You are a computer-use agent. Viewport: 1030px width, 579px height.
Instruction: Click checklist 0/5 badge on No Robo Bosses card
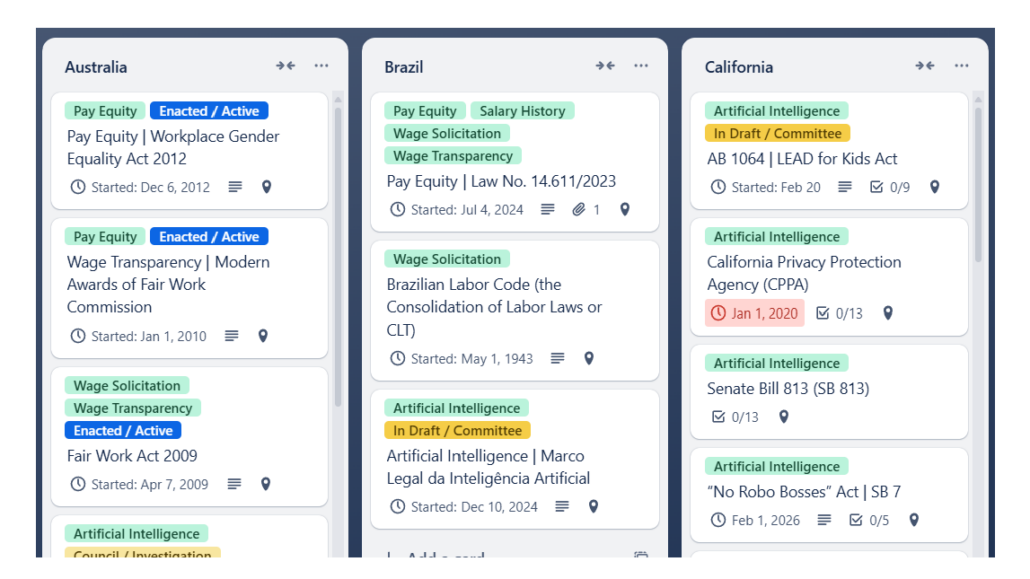(868, 520)
